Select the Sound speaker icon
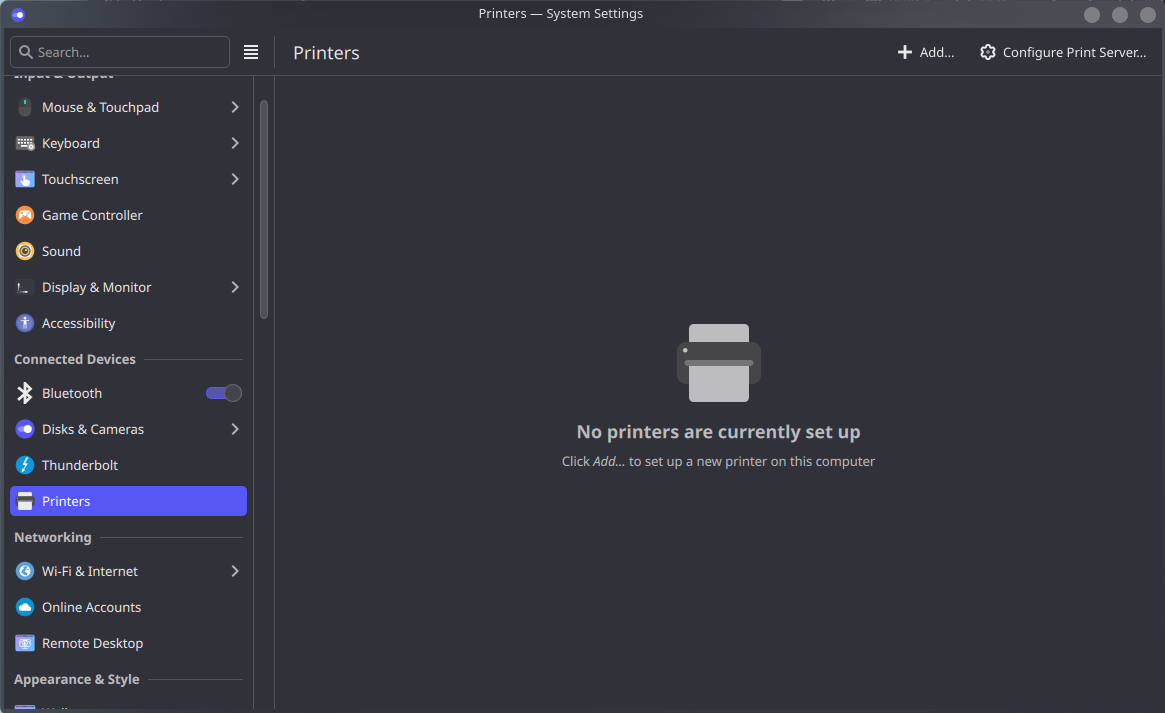Viewport: 1165px width, 713px height. (x=25, y=251)
